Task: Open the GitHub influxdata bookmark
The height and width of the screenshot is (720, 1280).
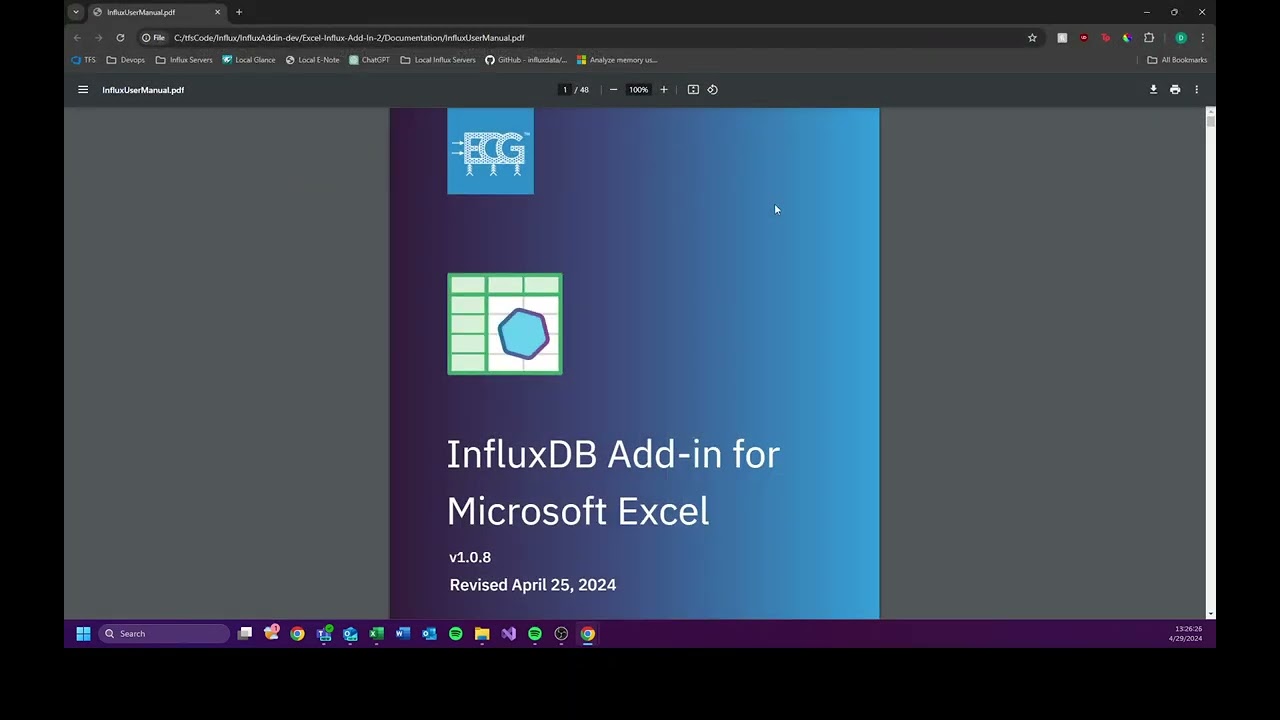Action: click(x=526, y=60)
